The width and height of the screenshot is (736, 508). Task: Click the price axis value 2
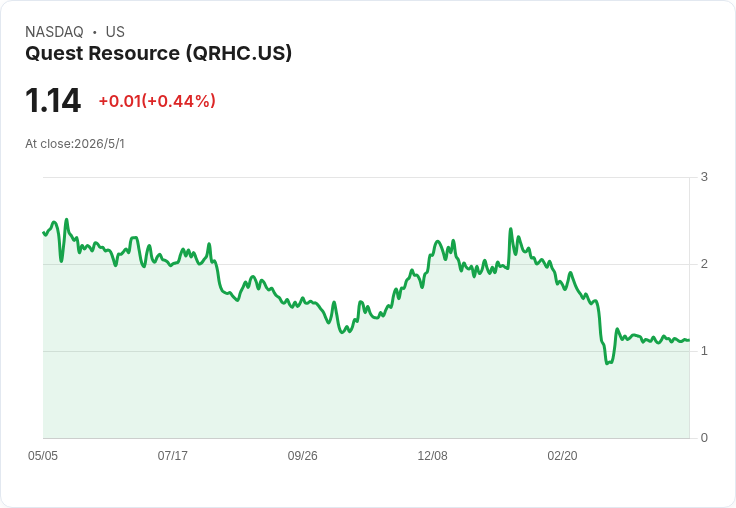coord(704,264)
